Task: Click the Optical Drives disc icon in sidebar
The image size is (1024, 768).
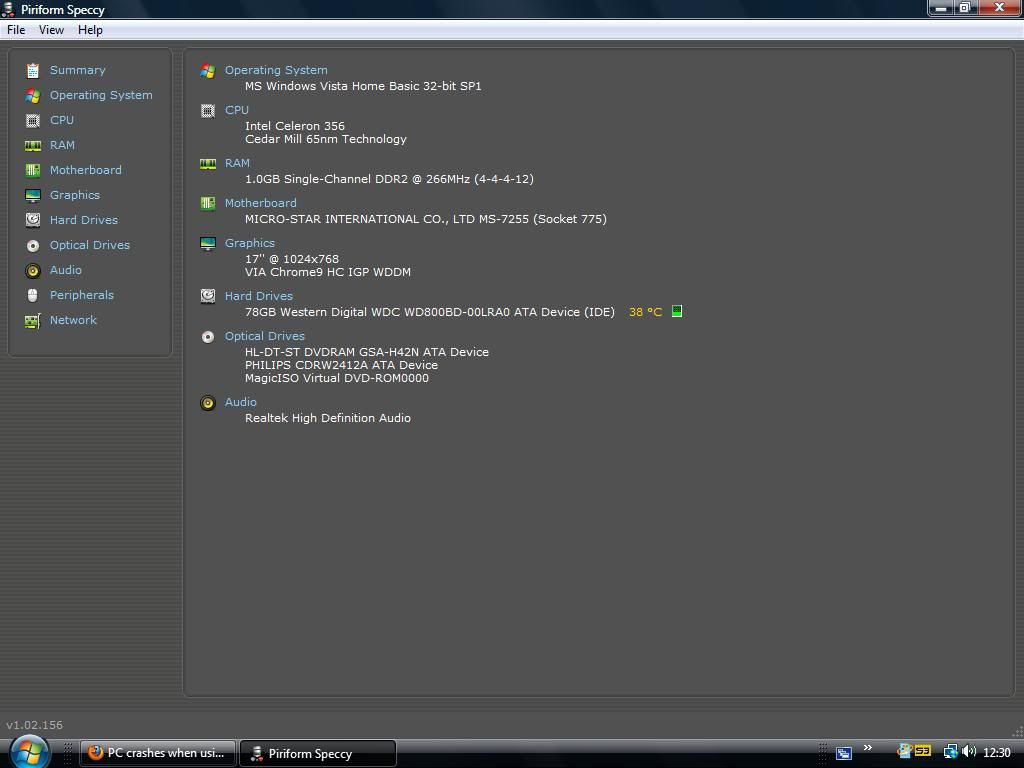Action: 33,246
